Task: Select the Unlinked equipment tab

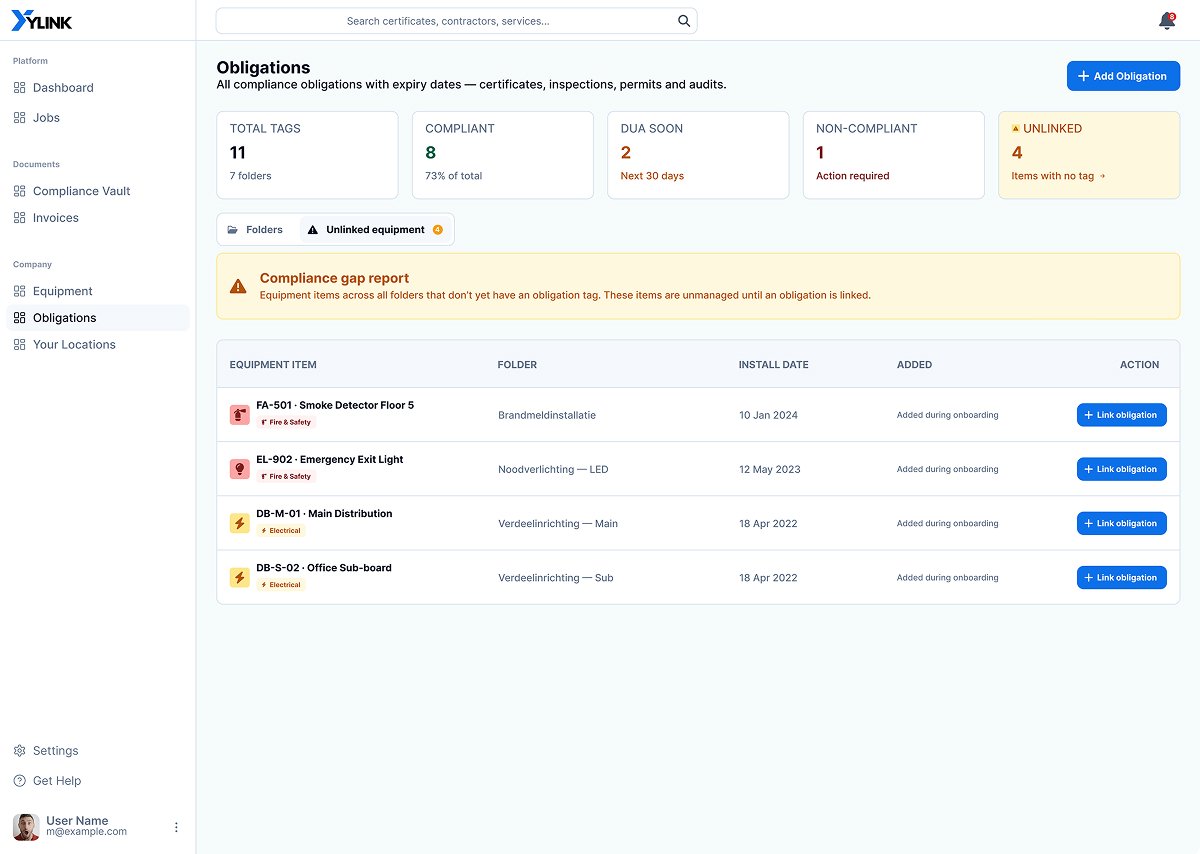Action: tap(376, 230)
